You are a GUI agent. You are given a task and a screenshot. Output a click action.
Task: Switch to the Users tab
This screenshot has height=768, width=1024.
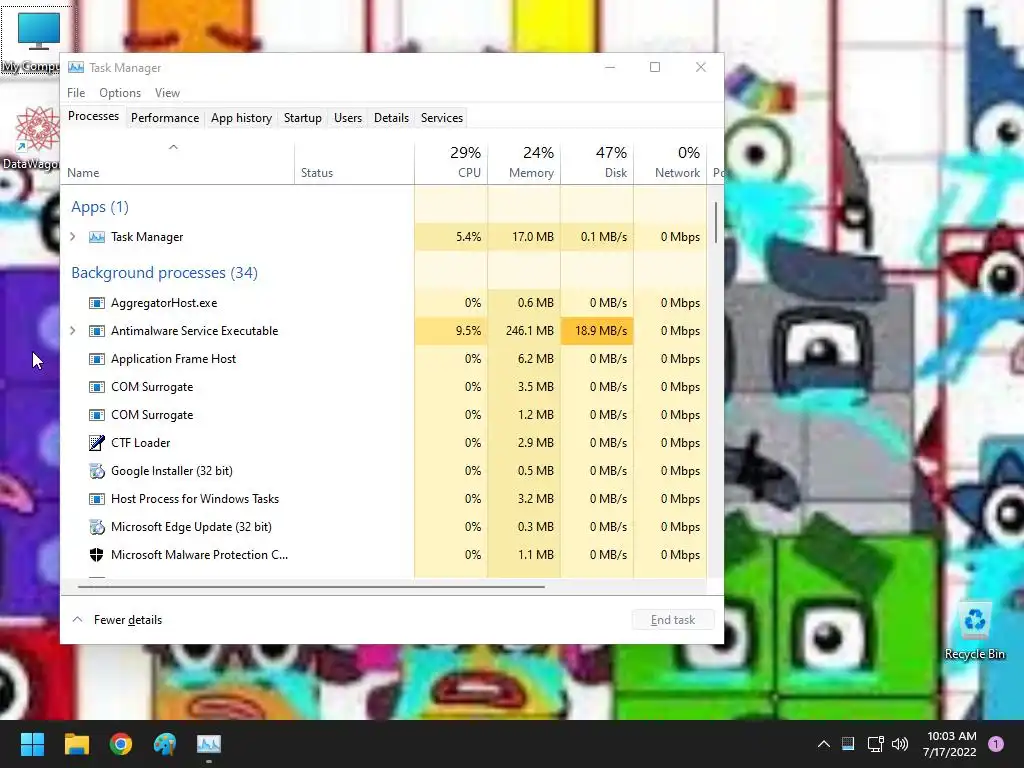tap(347, 118)
